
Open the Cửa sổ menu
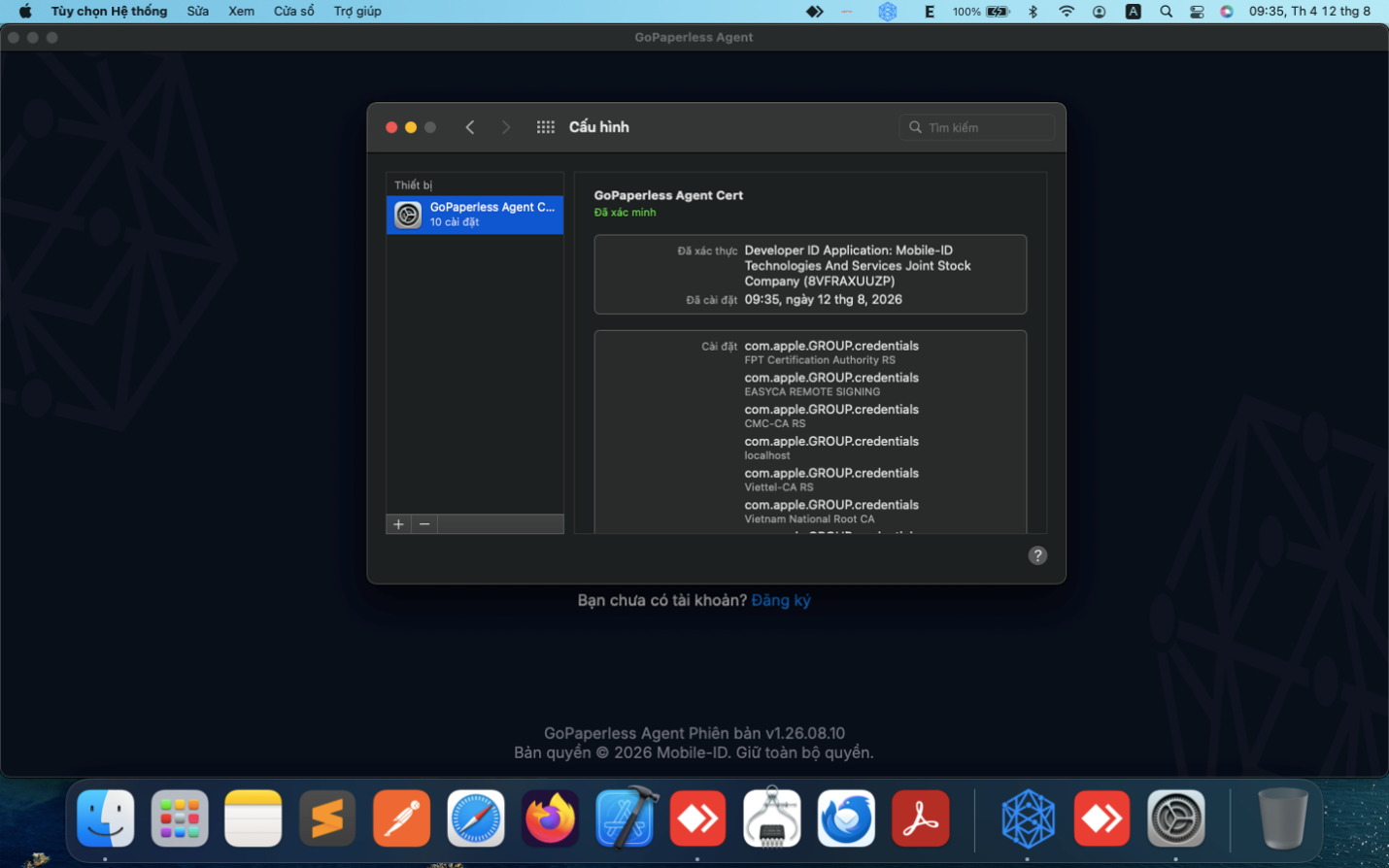[x=293, y=12]
